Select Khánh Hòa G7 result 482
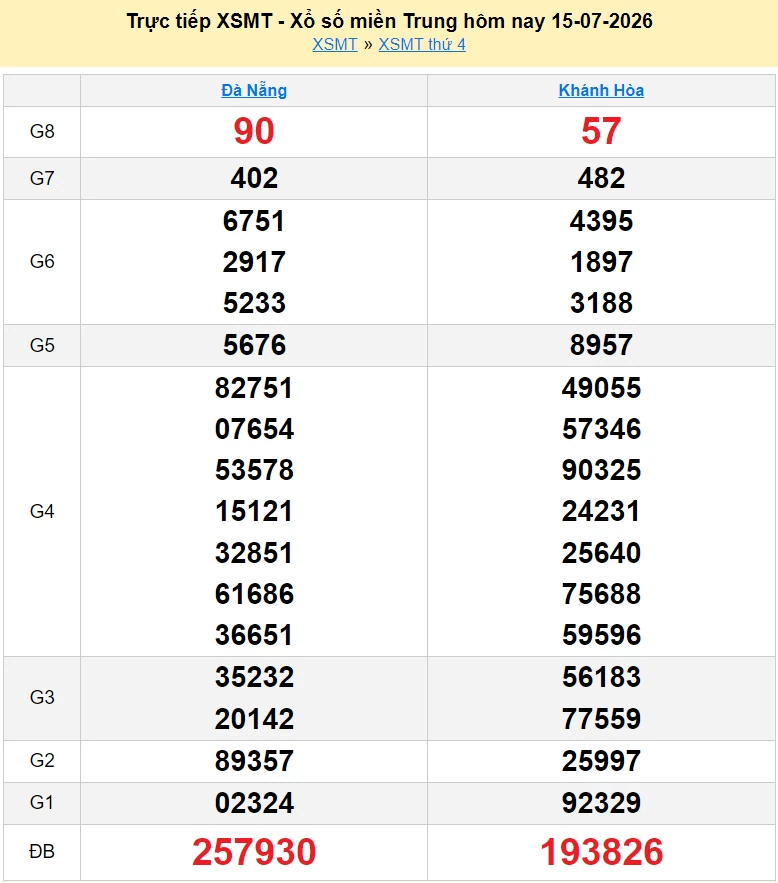This screenshot has height=883, width=778. click(601, 179)
